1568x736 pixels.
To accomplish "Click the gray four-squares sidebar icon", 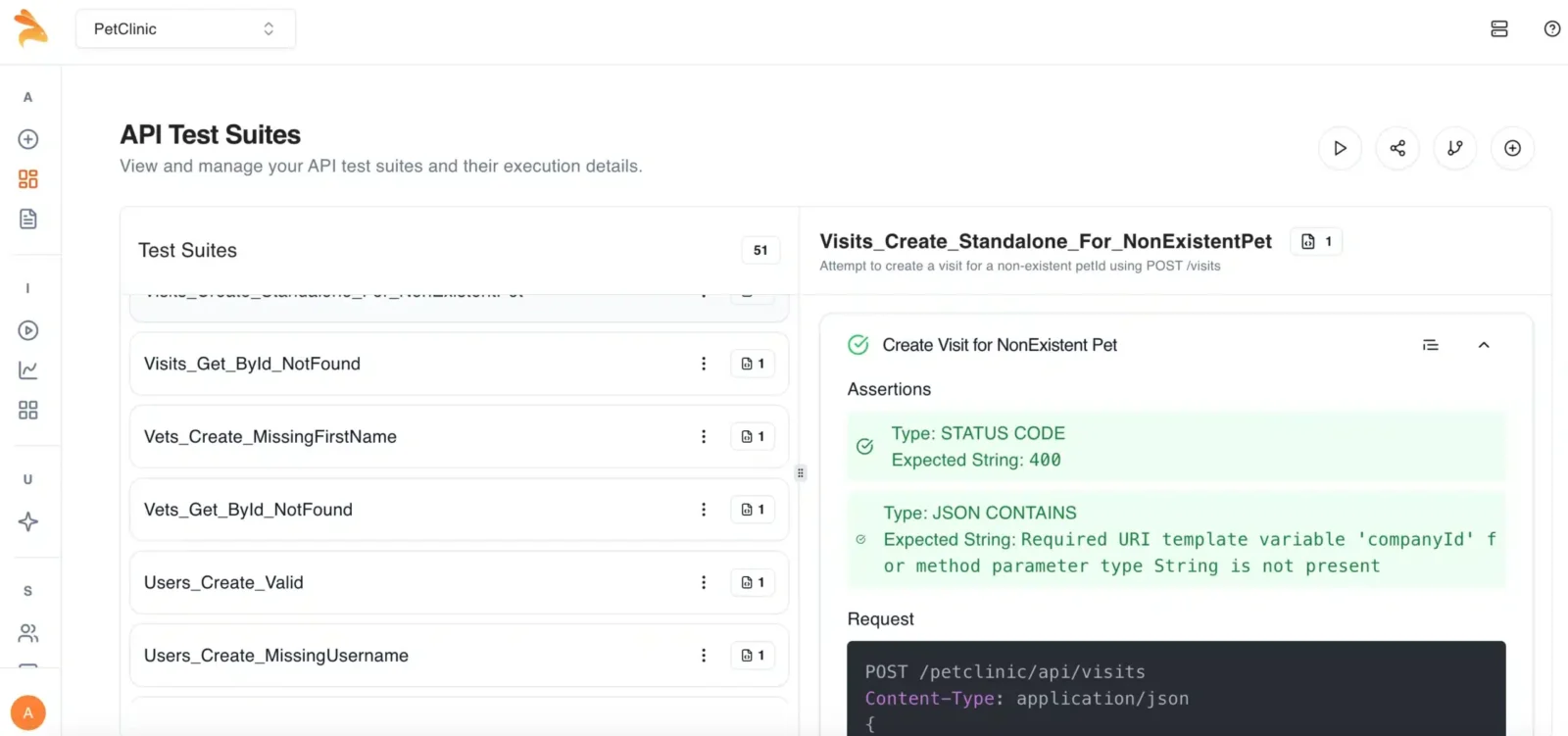I will tap(28, 410).
